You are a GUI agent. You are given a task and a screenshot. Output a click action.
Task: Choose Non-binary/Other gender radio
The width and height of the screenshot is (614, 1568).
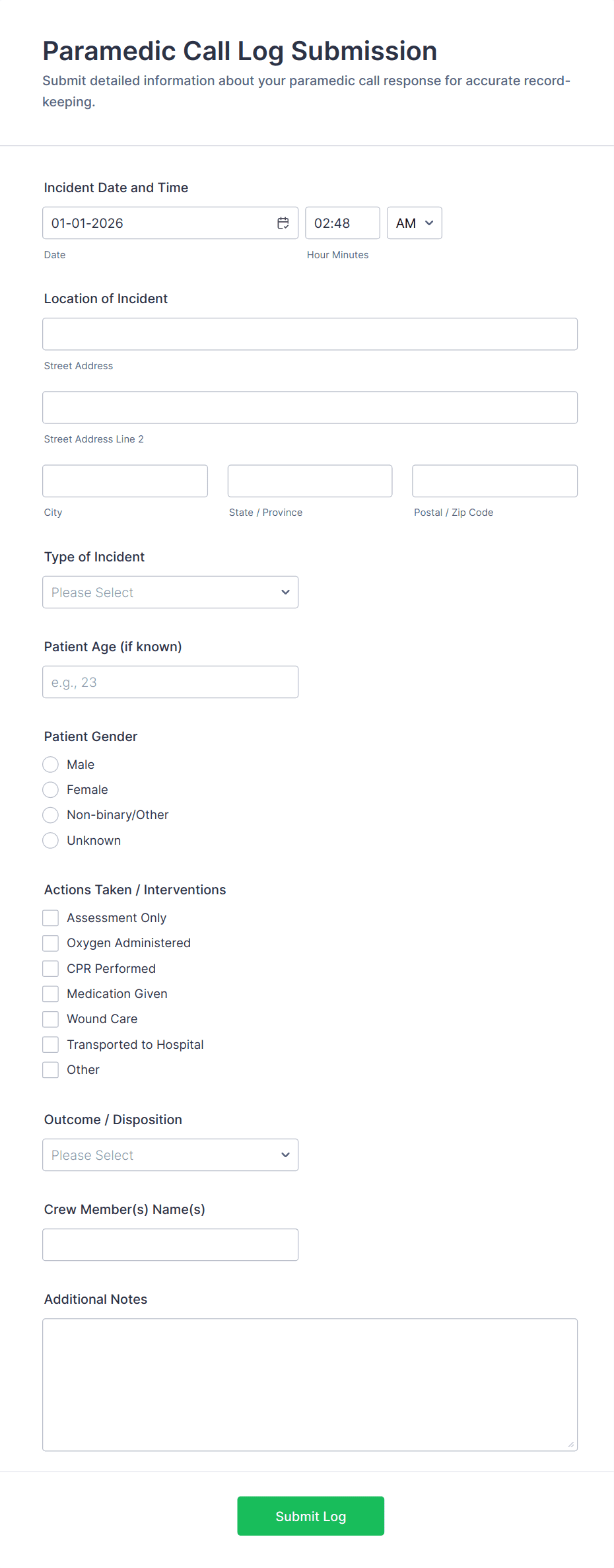coord(51,815)
